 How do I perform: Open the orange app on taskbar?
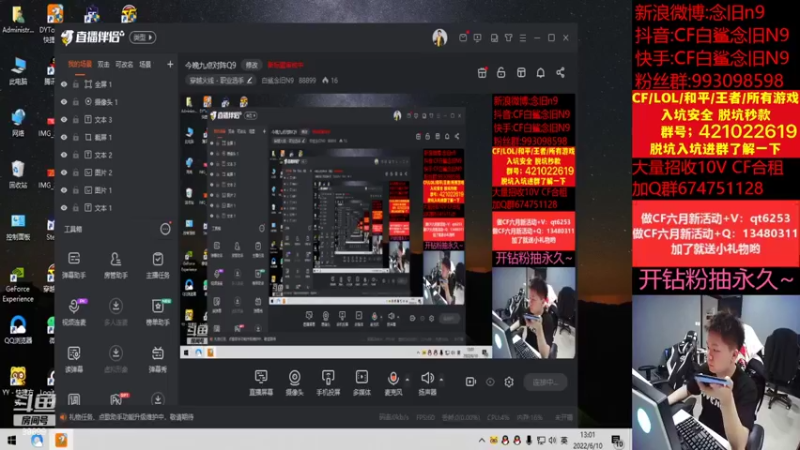point(61,440)
